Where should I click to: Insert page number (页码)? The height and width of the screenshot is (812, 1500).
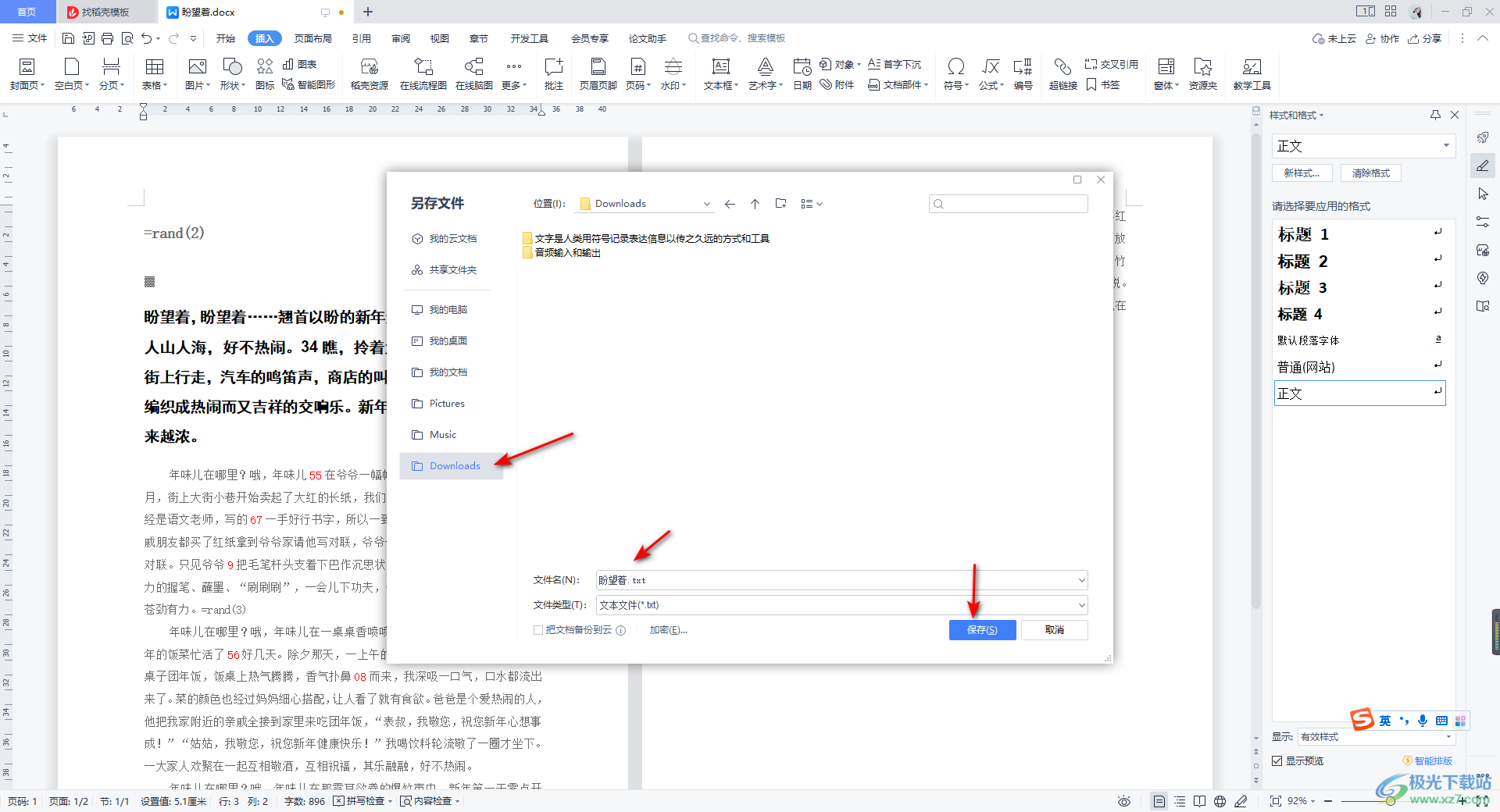pyautogui.click(x=638, y=74)
